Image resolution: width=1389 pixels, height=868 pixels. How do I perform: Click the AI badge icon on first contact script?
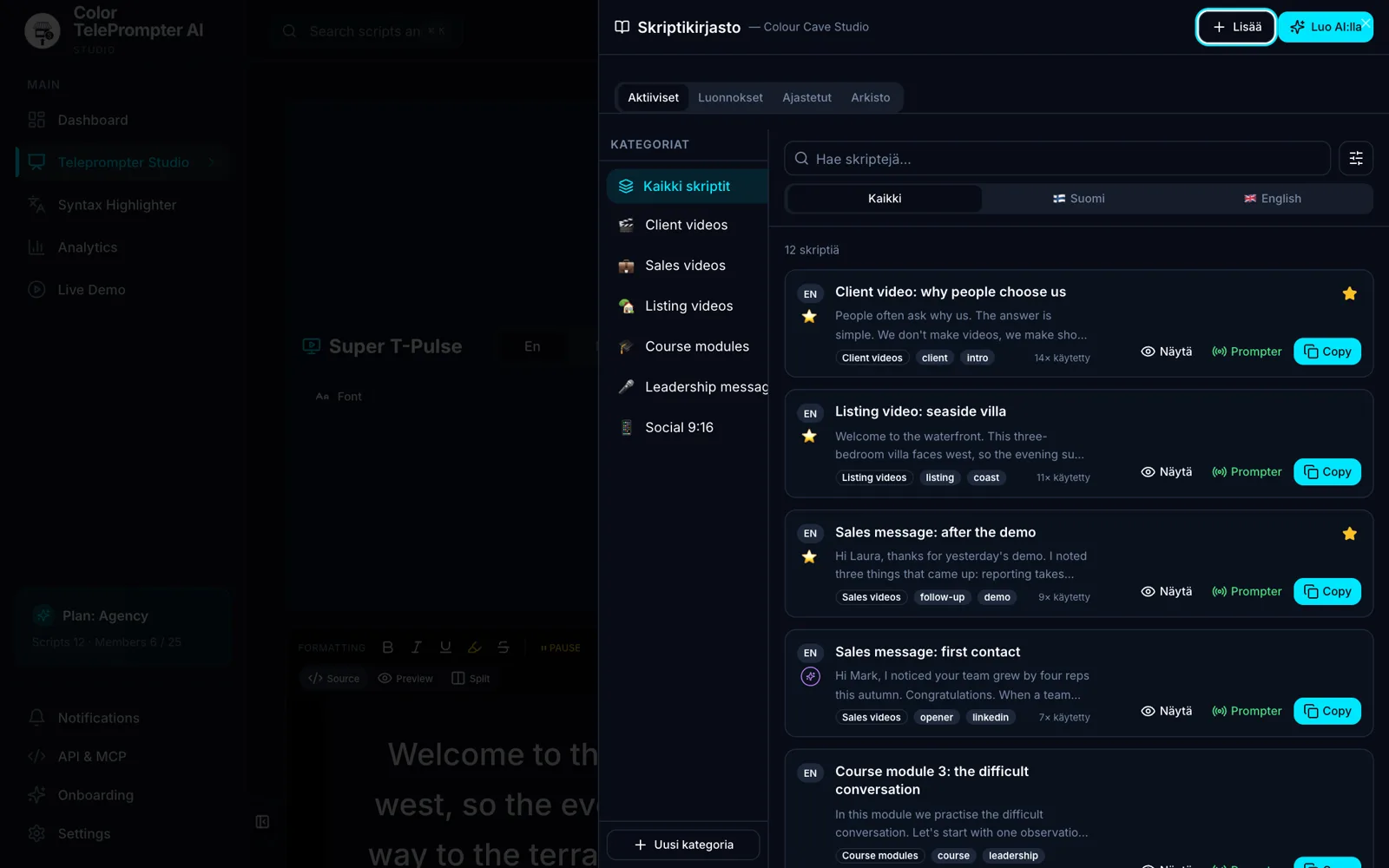point(810,676)
